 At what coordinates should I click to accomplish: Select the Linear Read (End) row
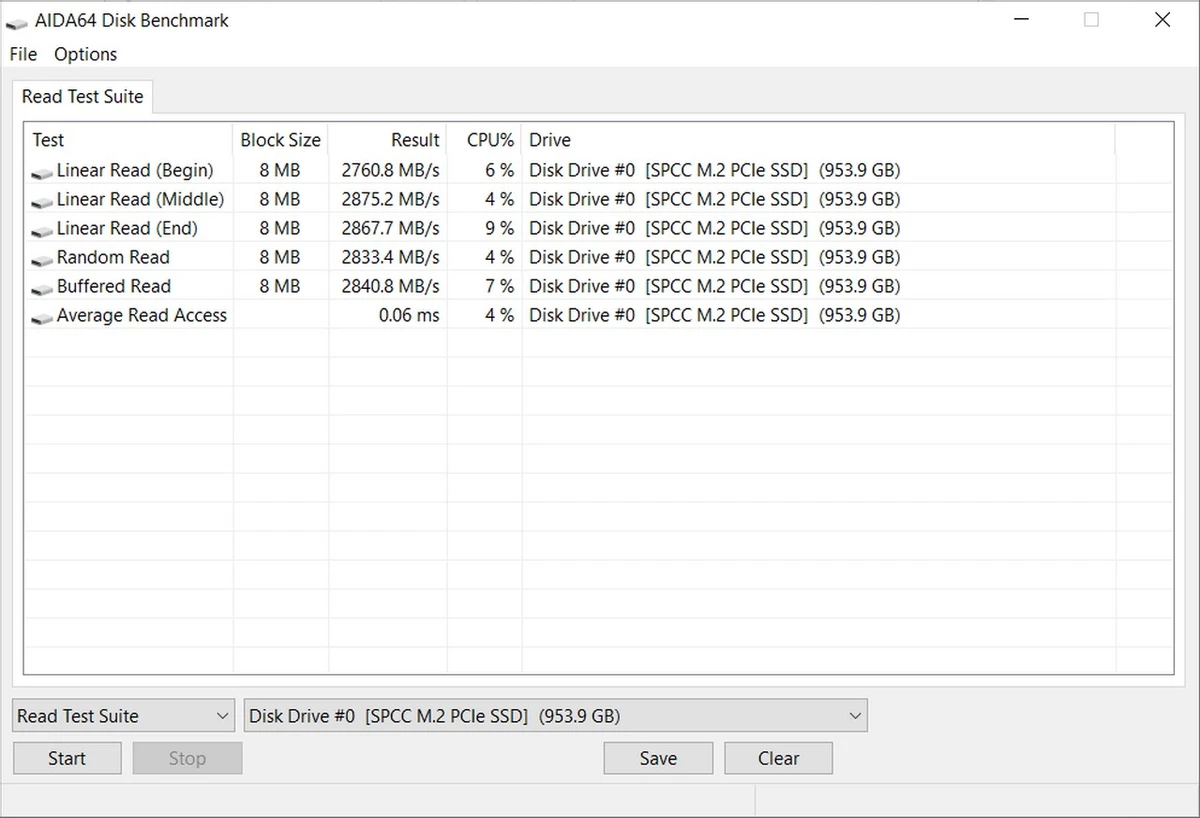click(x=599, y=228)
